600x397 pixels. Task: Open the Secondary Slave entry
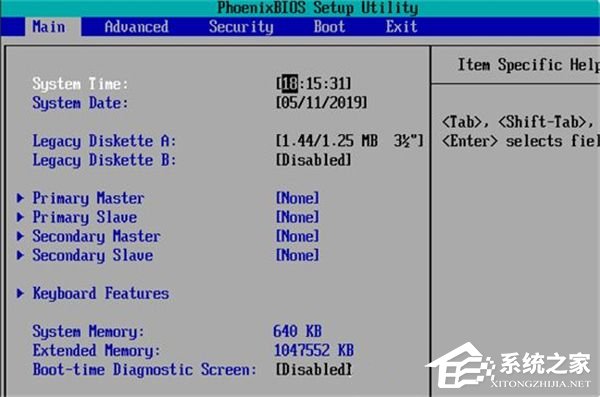coord(92,255)
